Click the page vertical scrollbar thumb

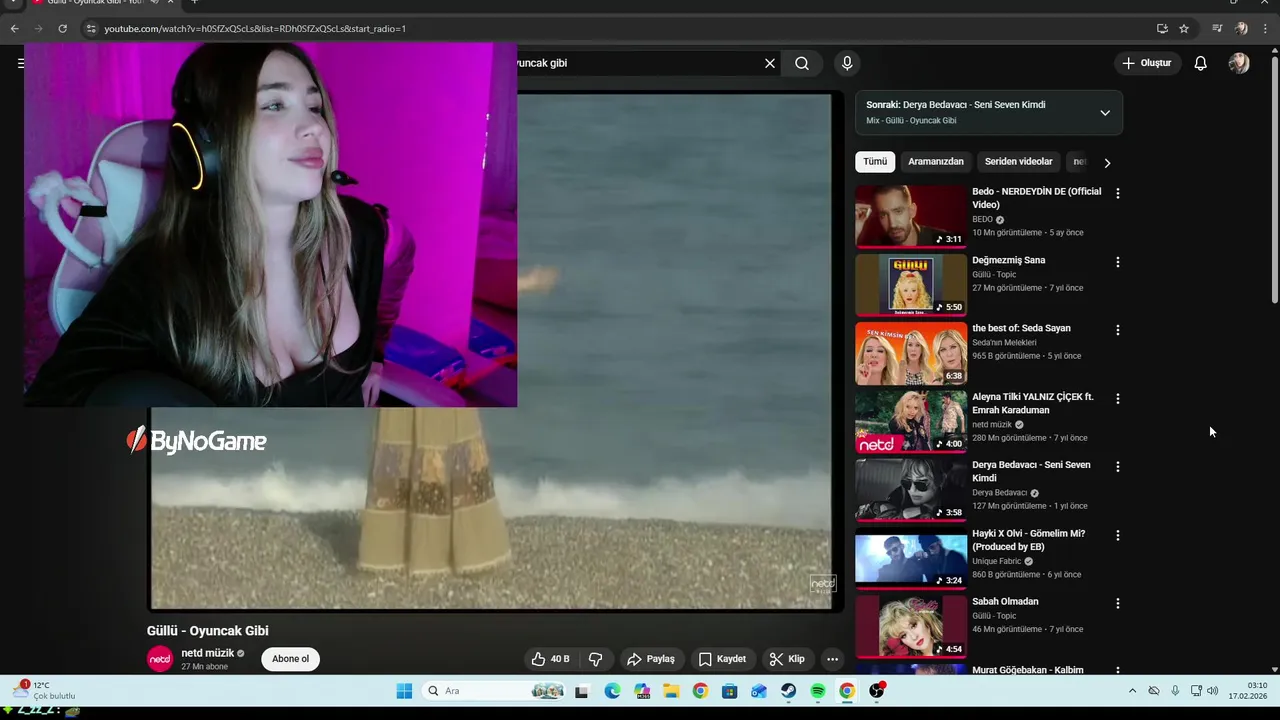(1274, 180)
